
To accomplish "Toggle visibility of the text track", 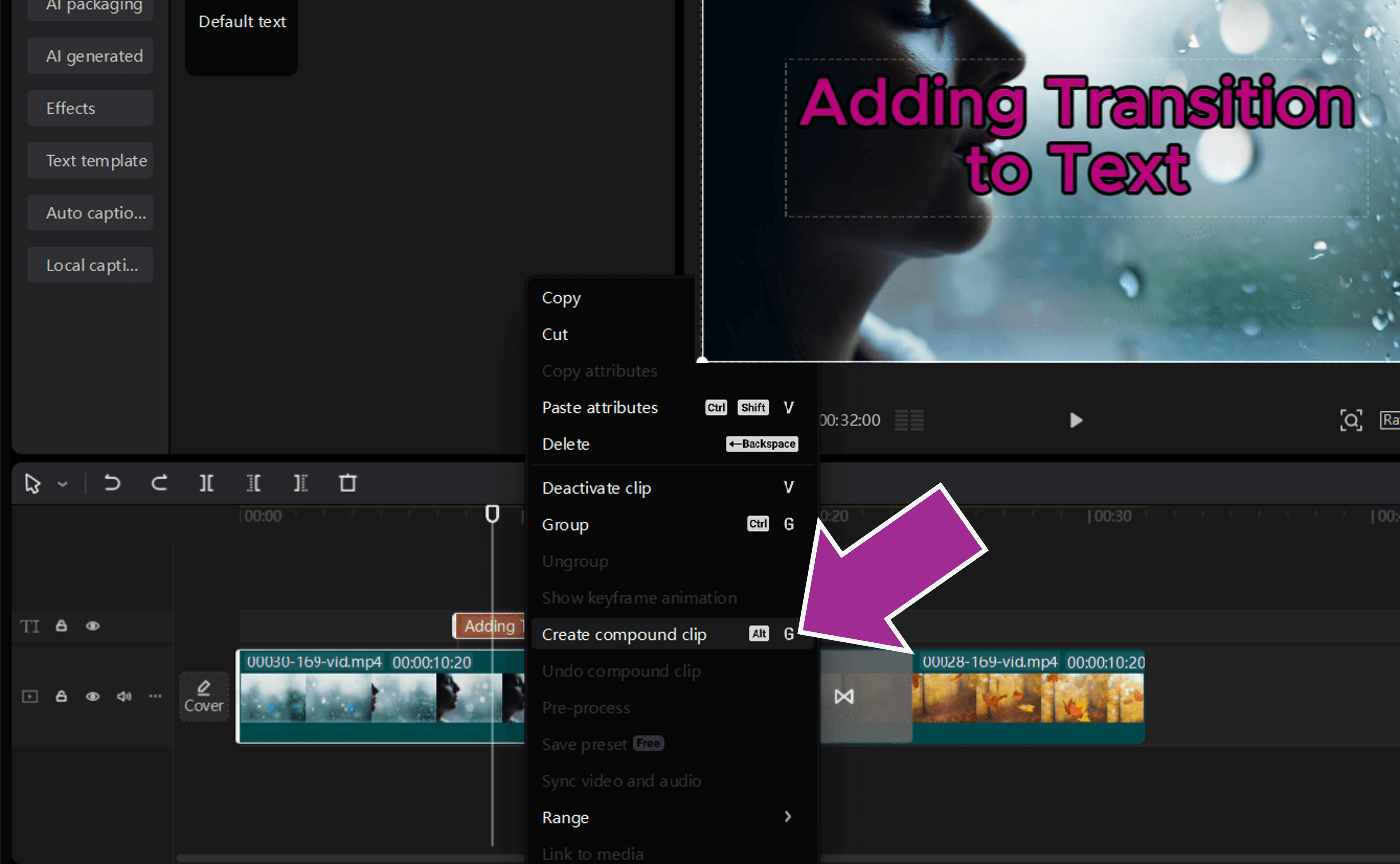I will pos(93,626).
